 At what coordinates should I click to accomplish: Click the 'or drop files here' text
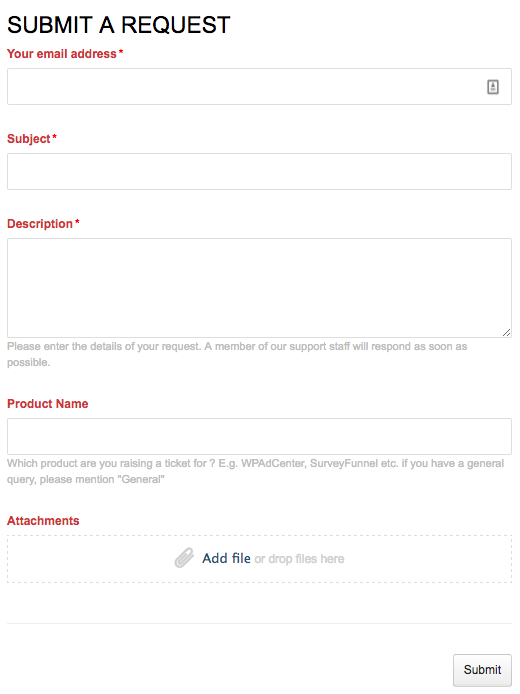[300, 559]
